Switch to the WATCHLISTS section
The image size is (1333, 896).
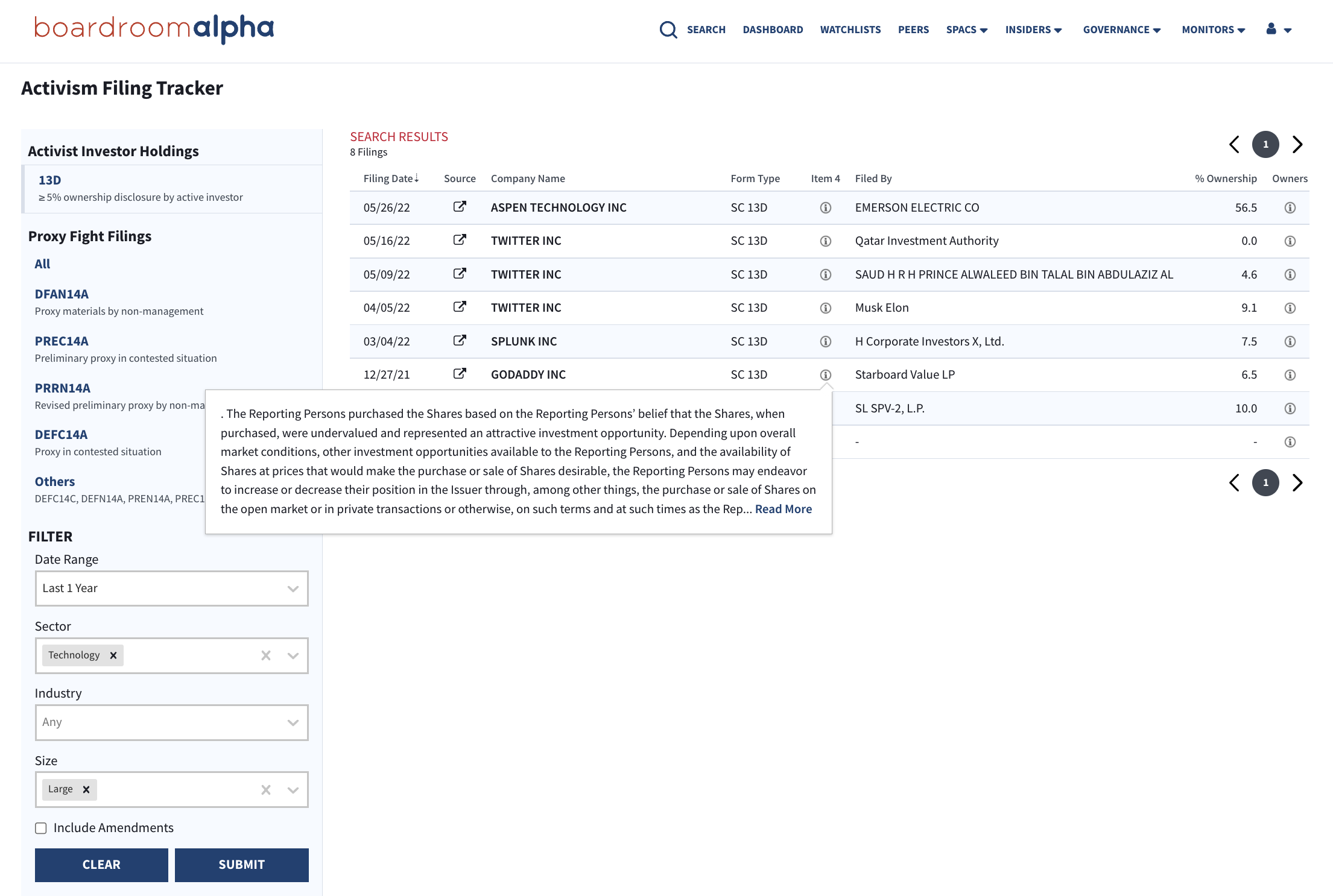(x=850, y=30)
